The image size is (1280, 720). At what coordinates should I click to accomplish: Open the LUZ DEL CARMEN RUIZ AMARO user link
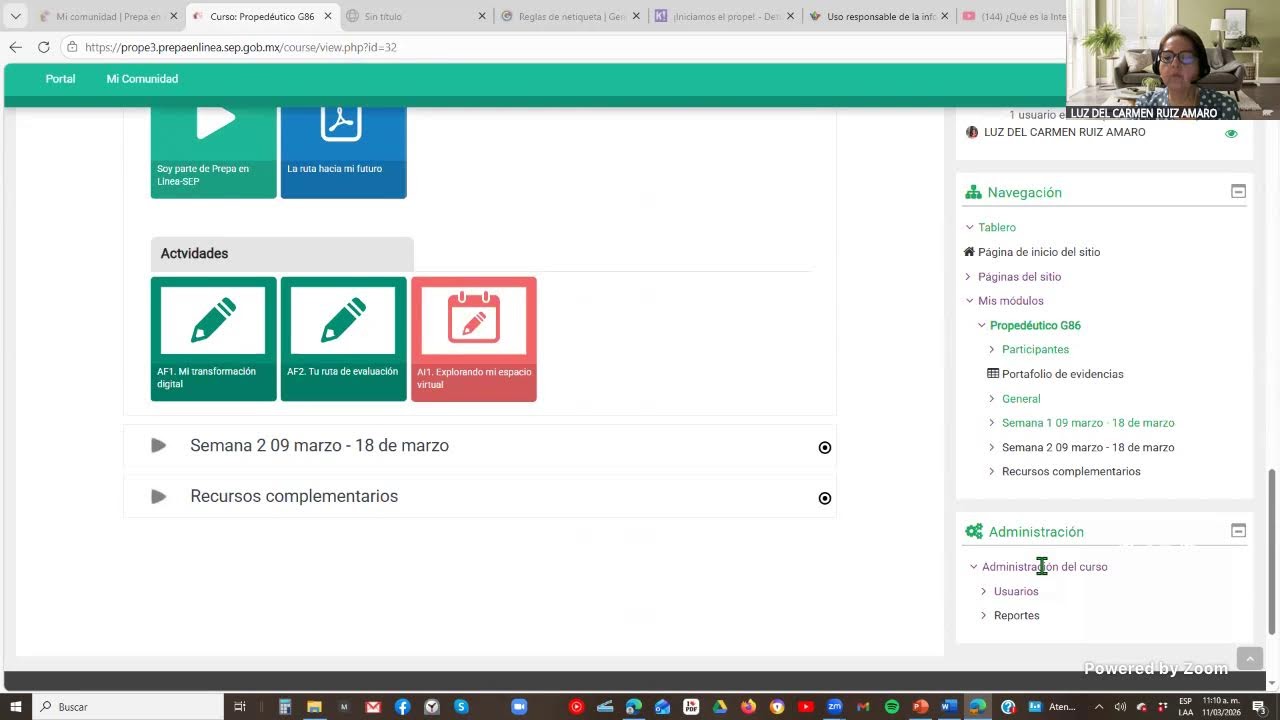coord(1064,132)
